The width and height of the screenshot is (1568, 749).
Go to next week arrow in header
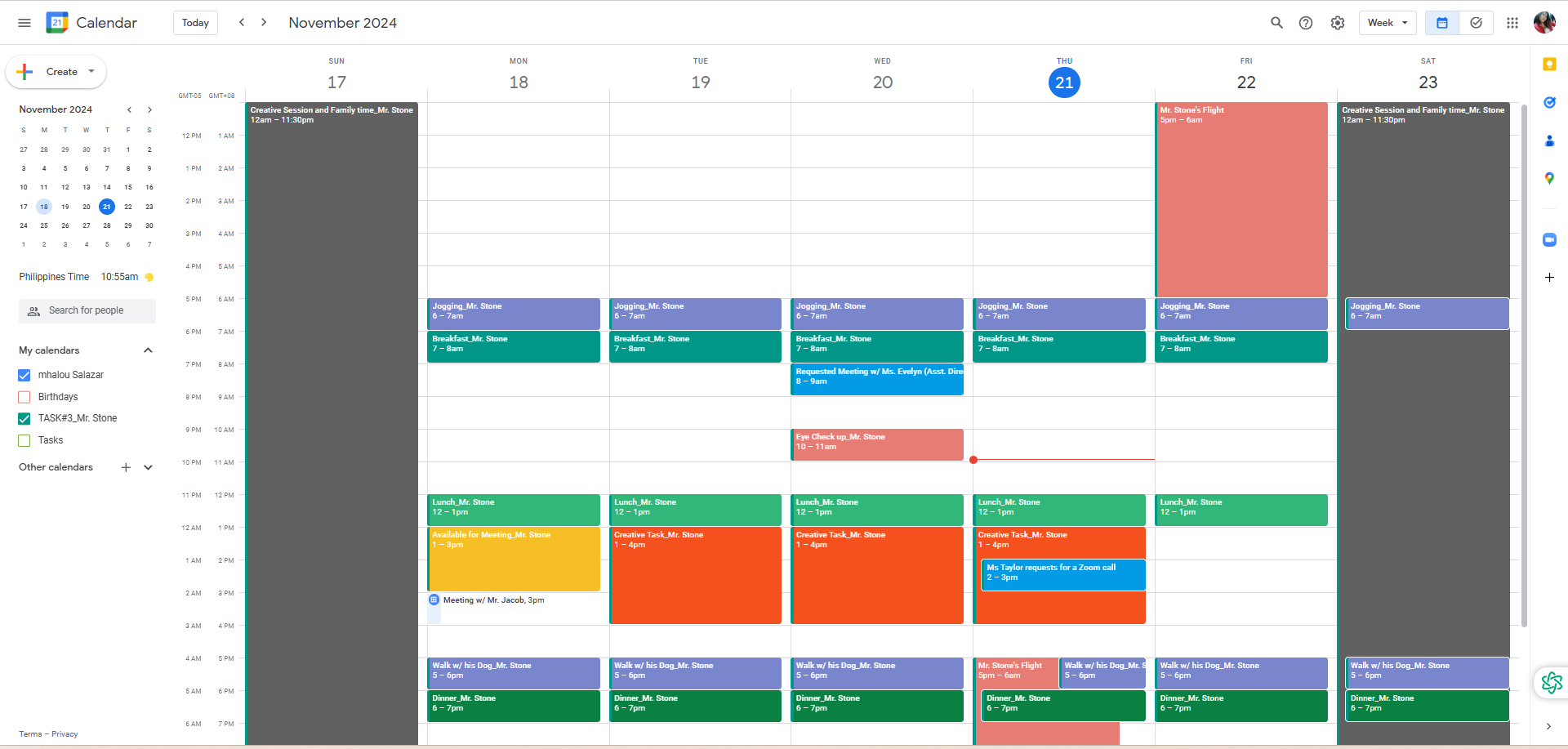tap(264, 23)
